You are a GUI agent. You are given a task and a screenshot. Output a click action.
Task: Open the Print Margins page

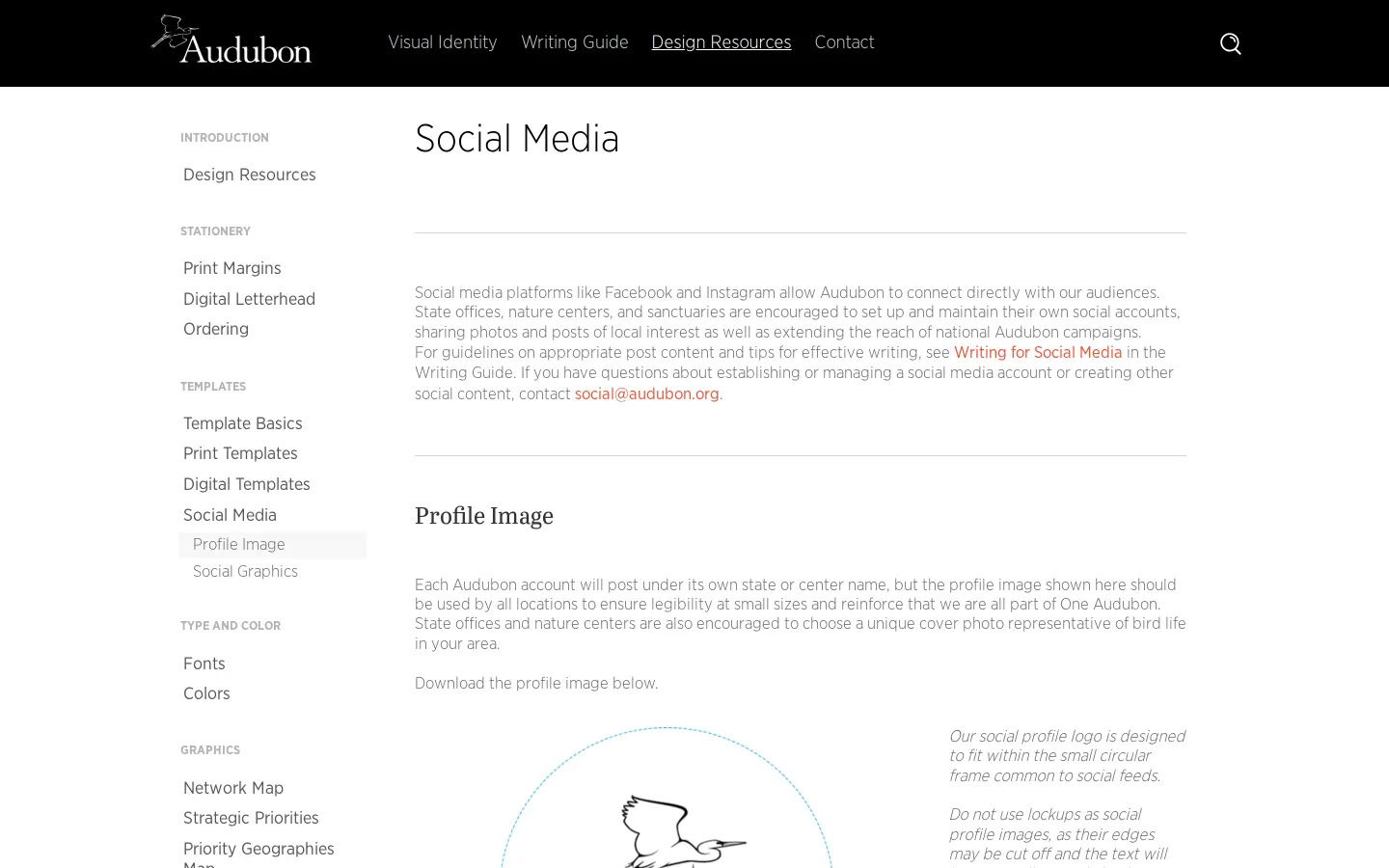pyautogui.click(x=232, y=268)
